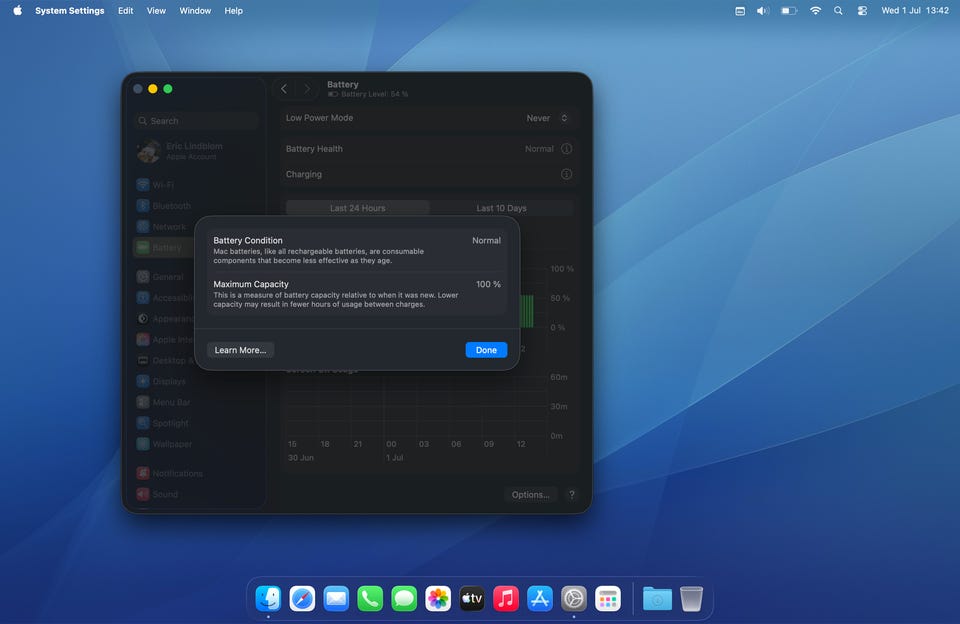Open Safari from the Dock

tap(302, 598)
